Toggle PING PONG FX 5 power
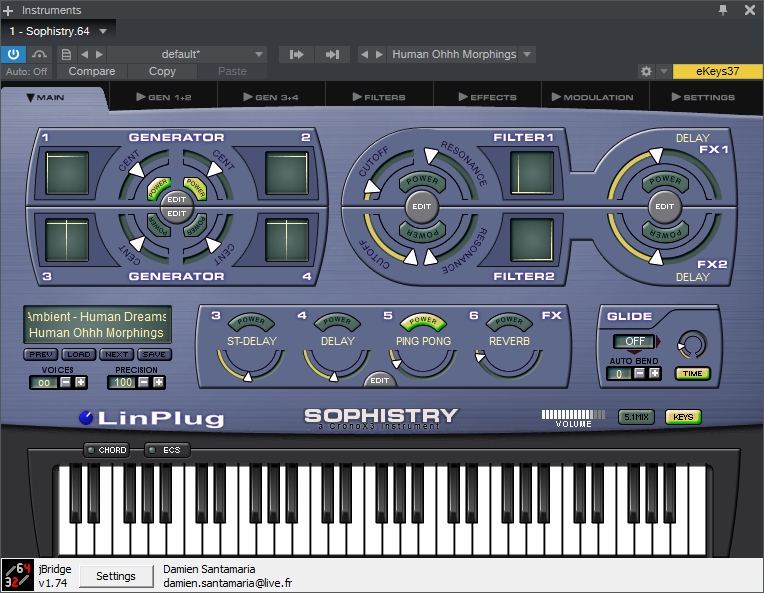 (423, 321)
